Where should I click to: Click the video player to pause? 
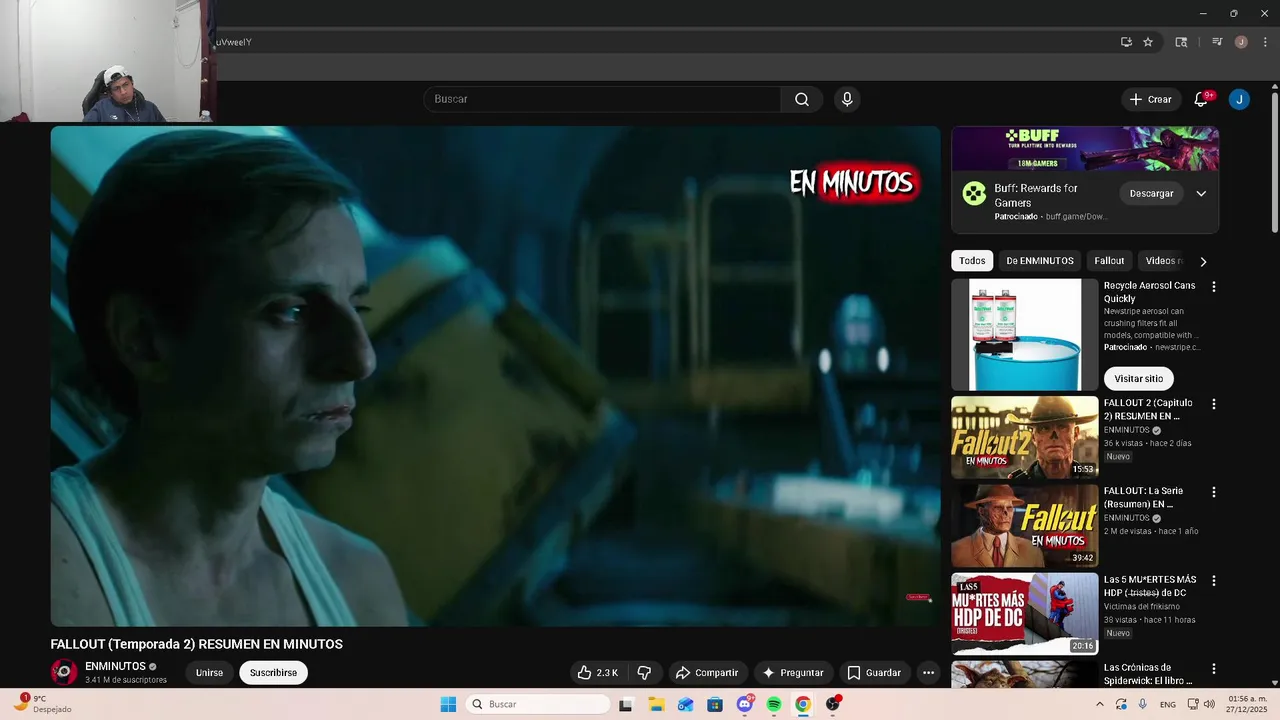tap(495, 376)
